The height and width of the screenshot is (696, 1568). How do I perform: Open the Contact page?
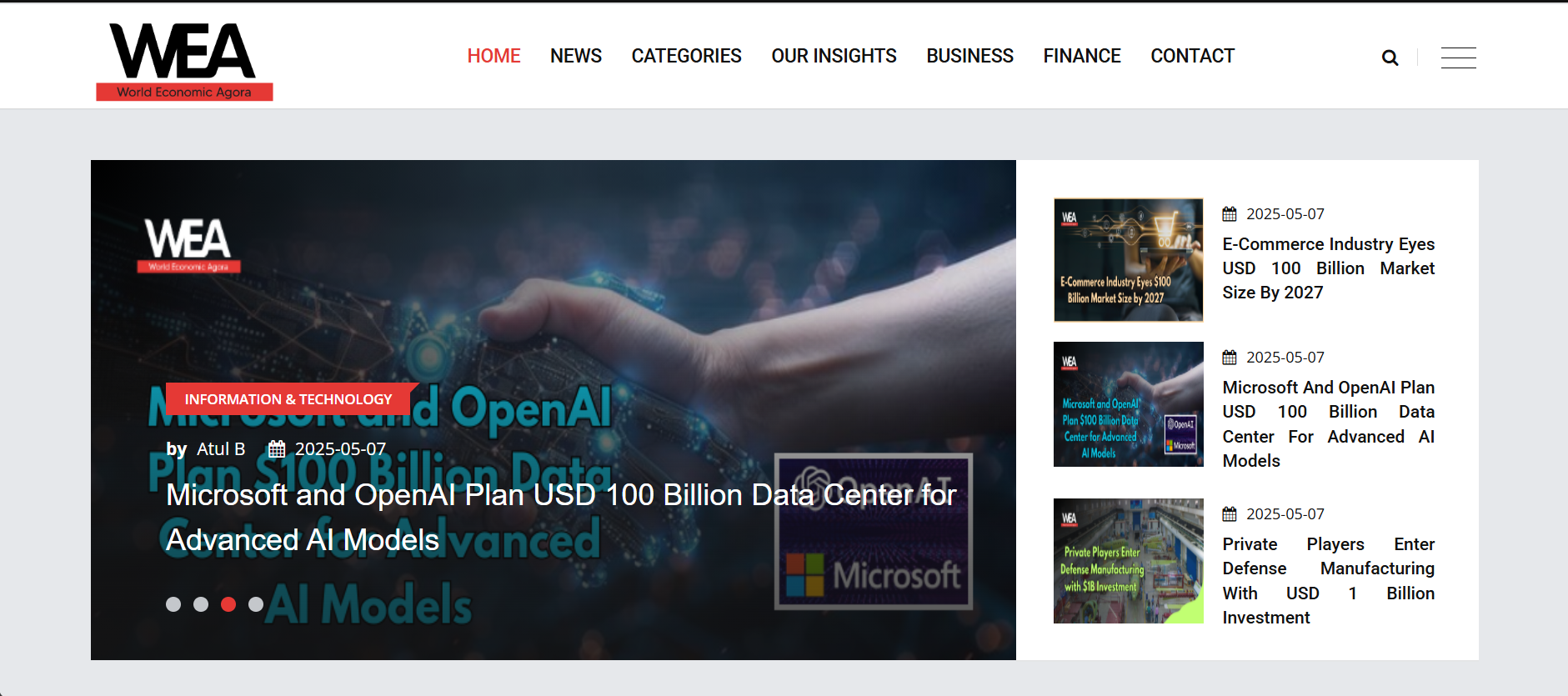point(1192,56)
